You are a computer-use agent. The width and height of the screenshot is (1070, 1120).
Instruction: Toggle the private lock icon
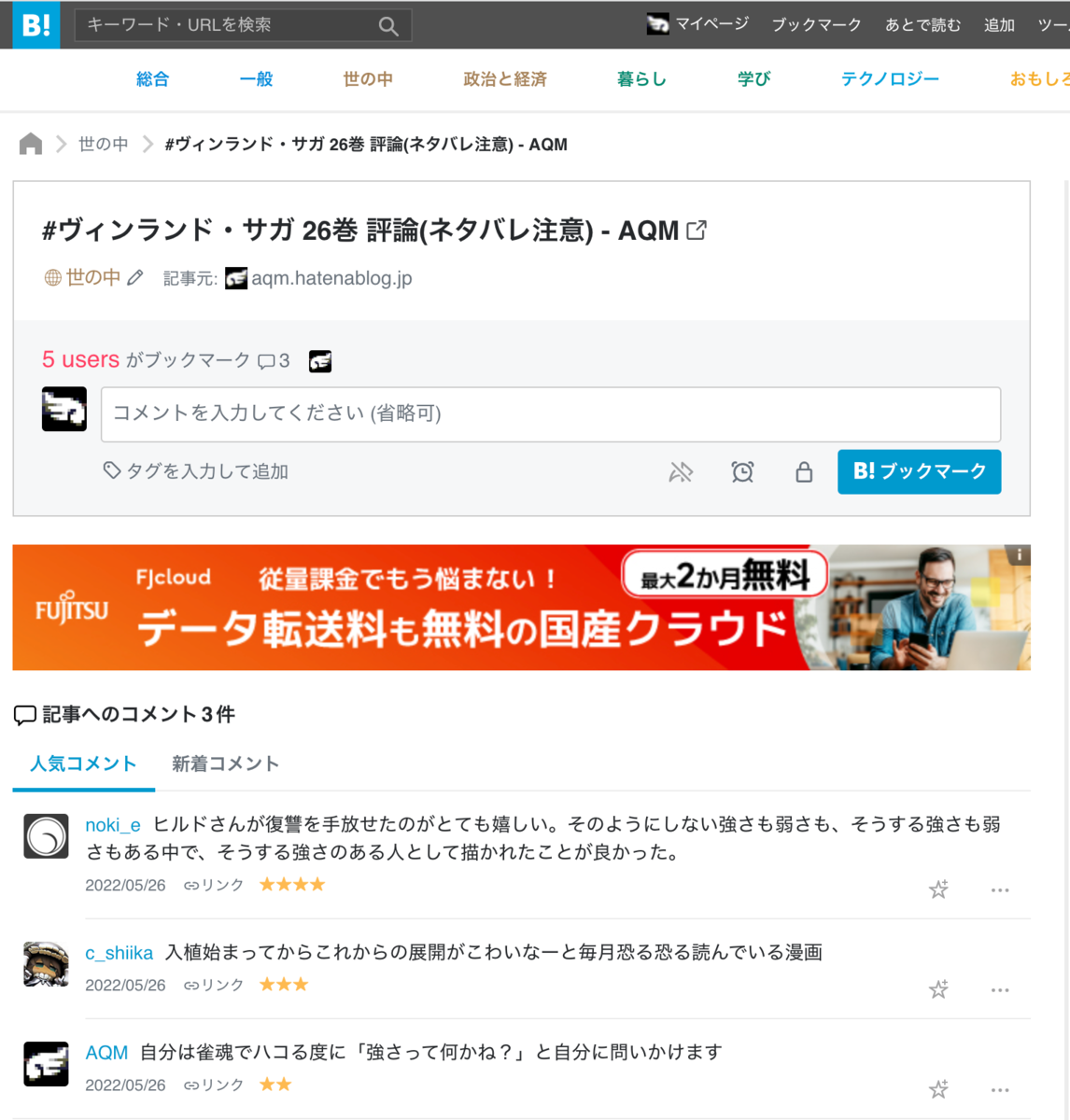[x=804, y=472]
